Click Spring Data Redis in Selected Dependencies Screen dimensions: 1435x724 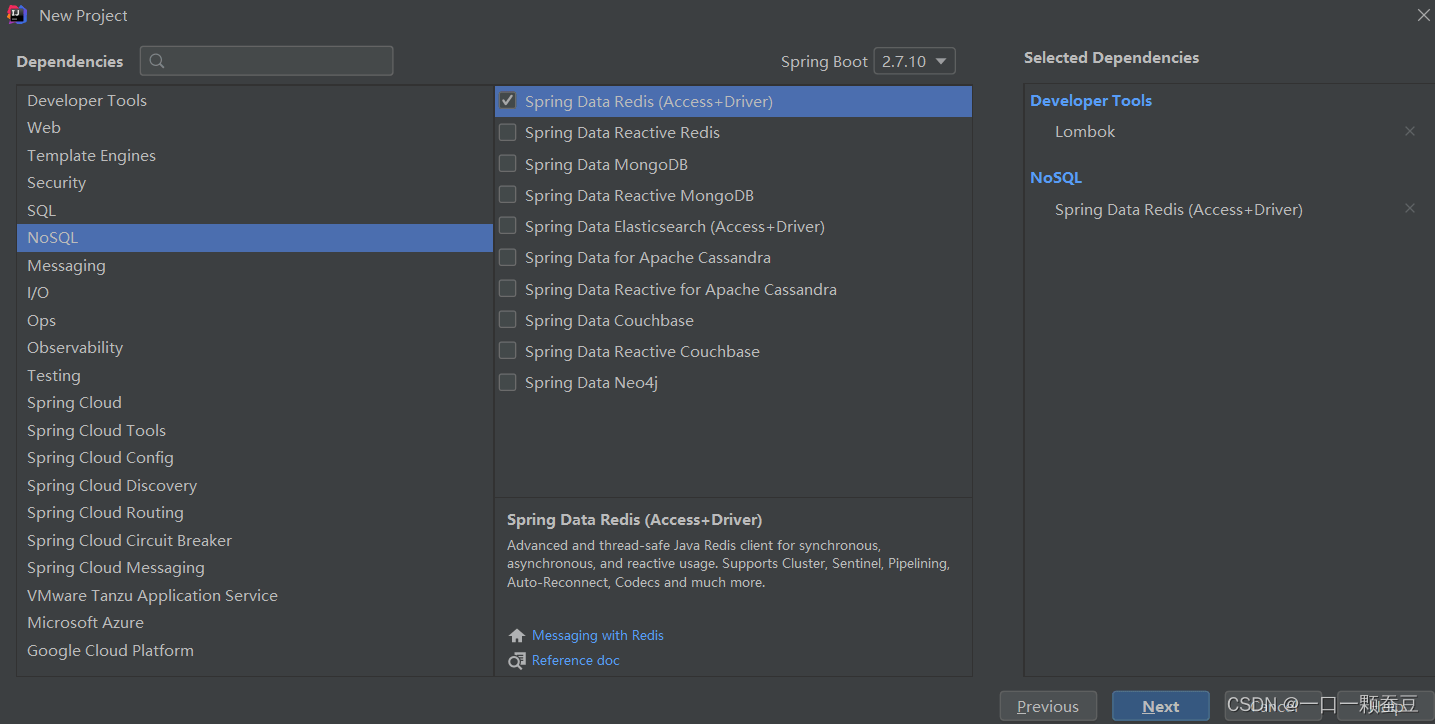tap(1179, 210)
